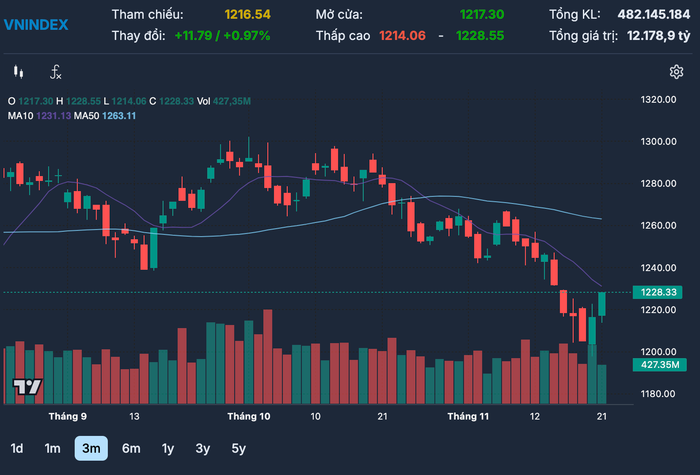
Task: Show the 5y range
Action: [x=238, y=448]
